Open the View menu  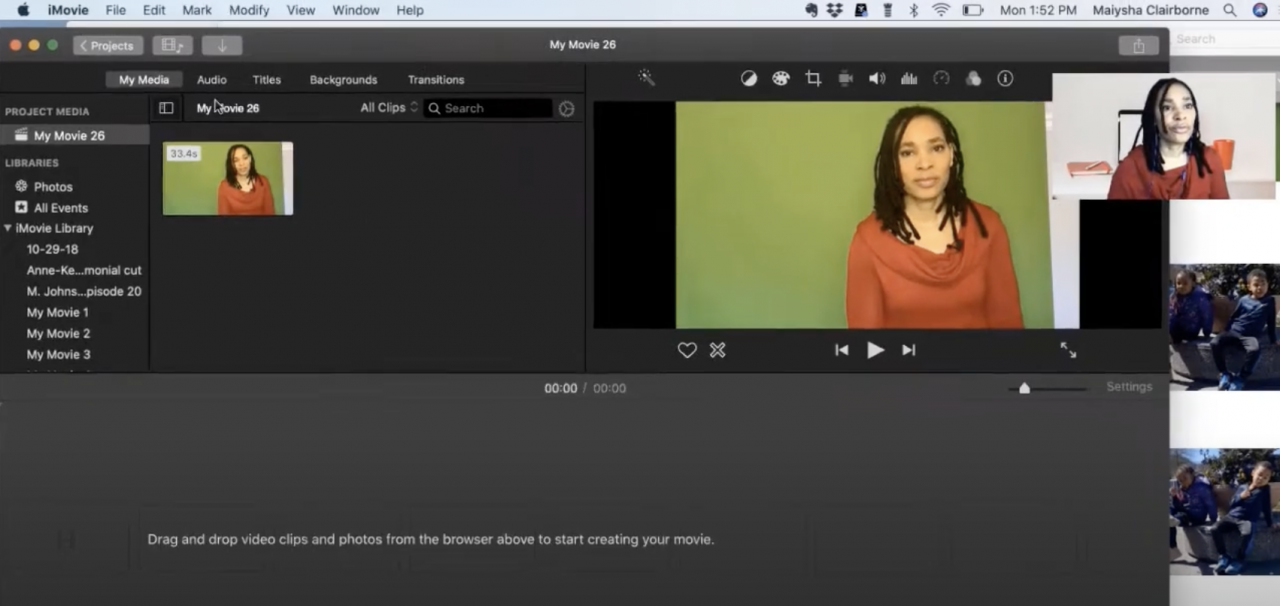pos(301,10)
